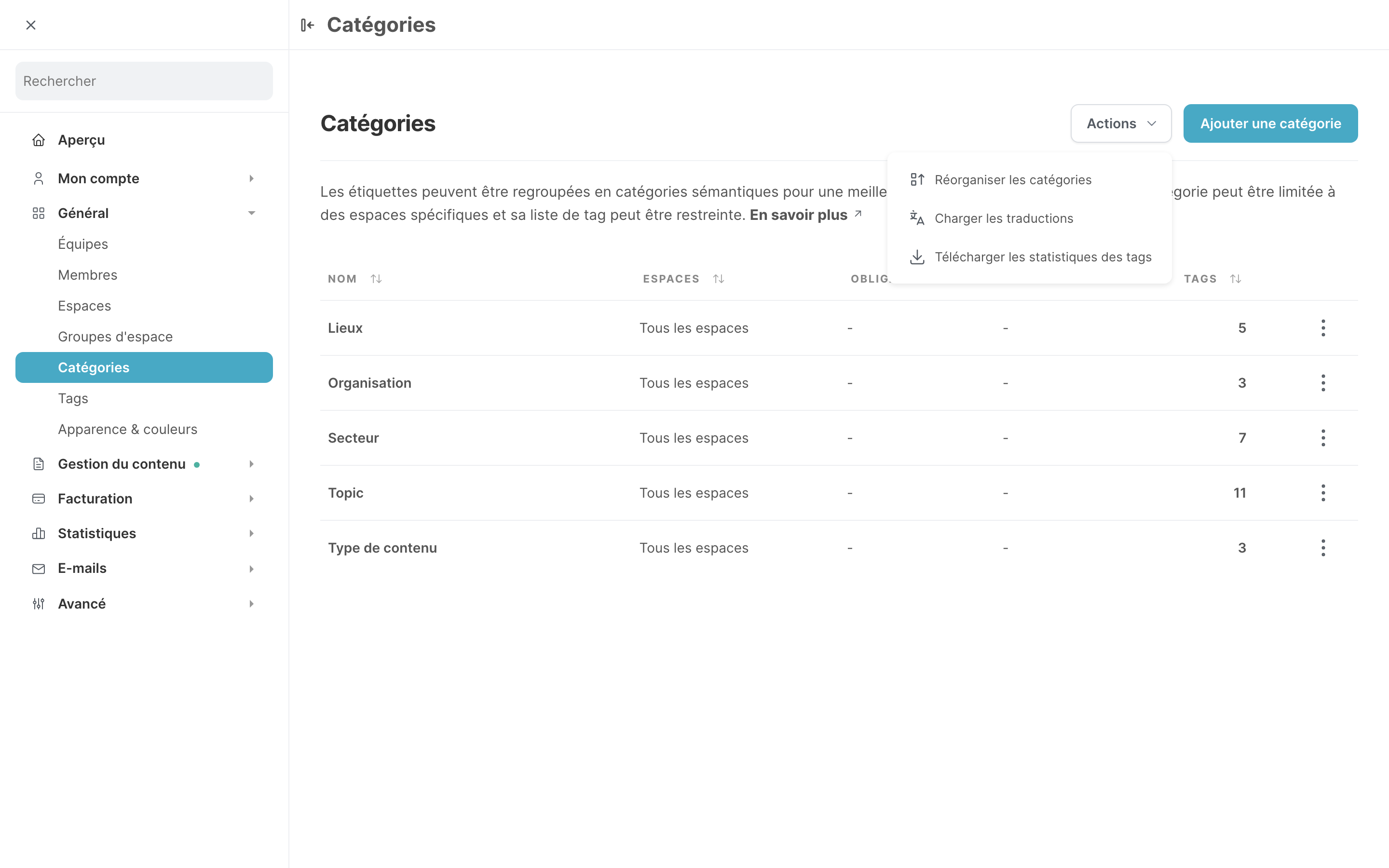The height and width of the screenshot is (868, 1389).
Task: Click the Facturation card icon
Action: [39, 498]
